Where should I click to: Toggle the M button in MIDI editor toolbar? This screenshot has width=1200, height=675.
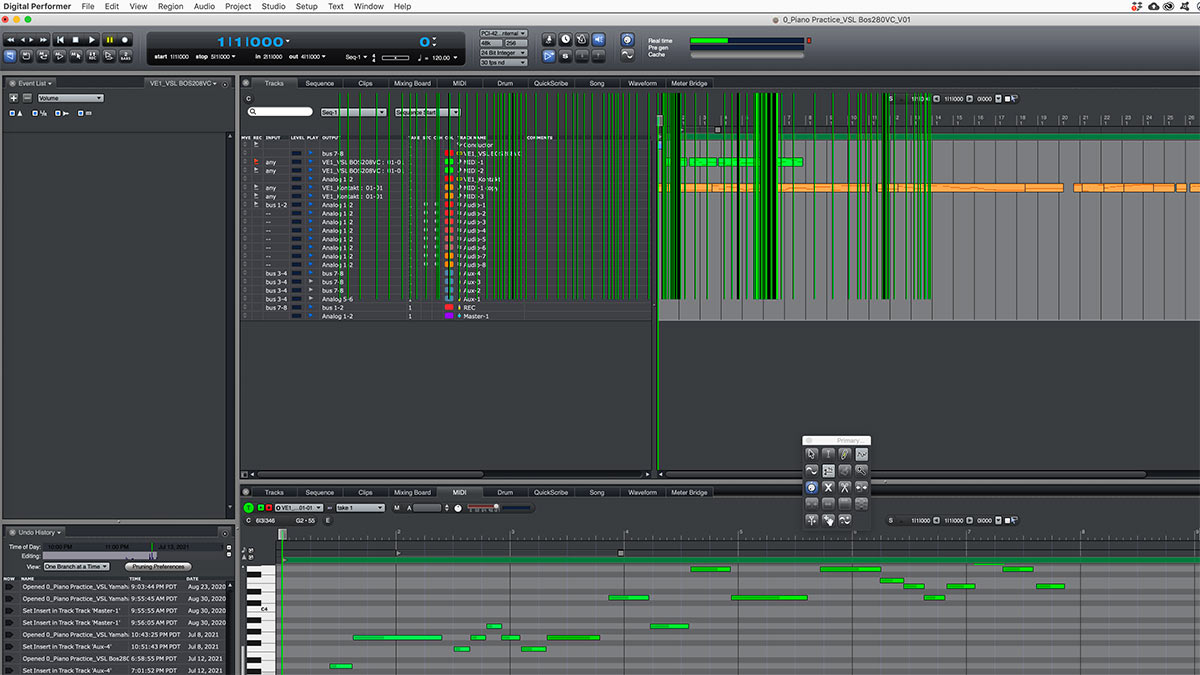(397, 508)
